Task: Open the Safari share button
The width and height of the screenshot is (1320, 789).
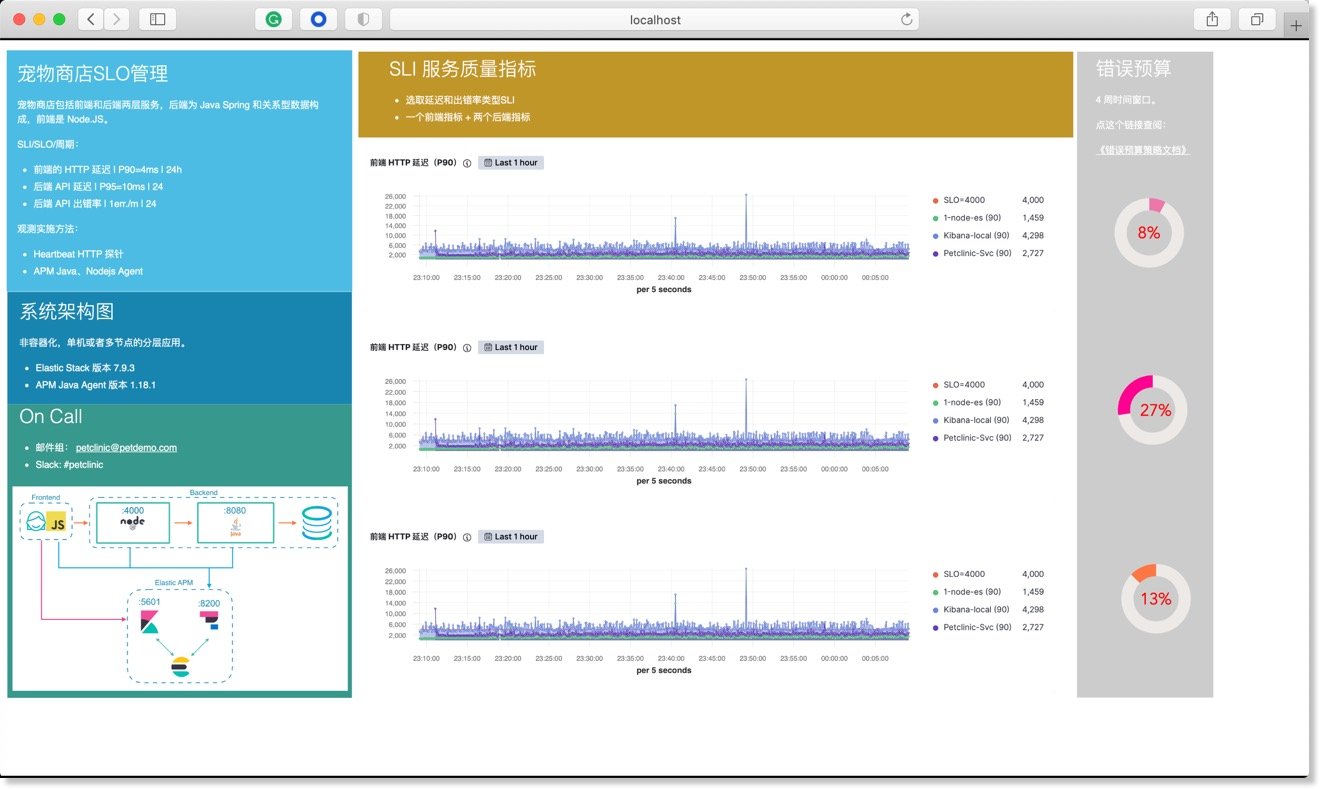Action: [x=1212, y=19]
